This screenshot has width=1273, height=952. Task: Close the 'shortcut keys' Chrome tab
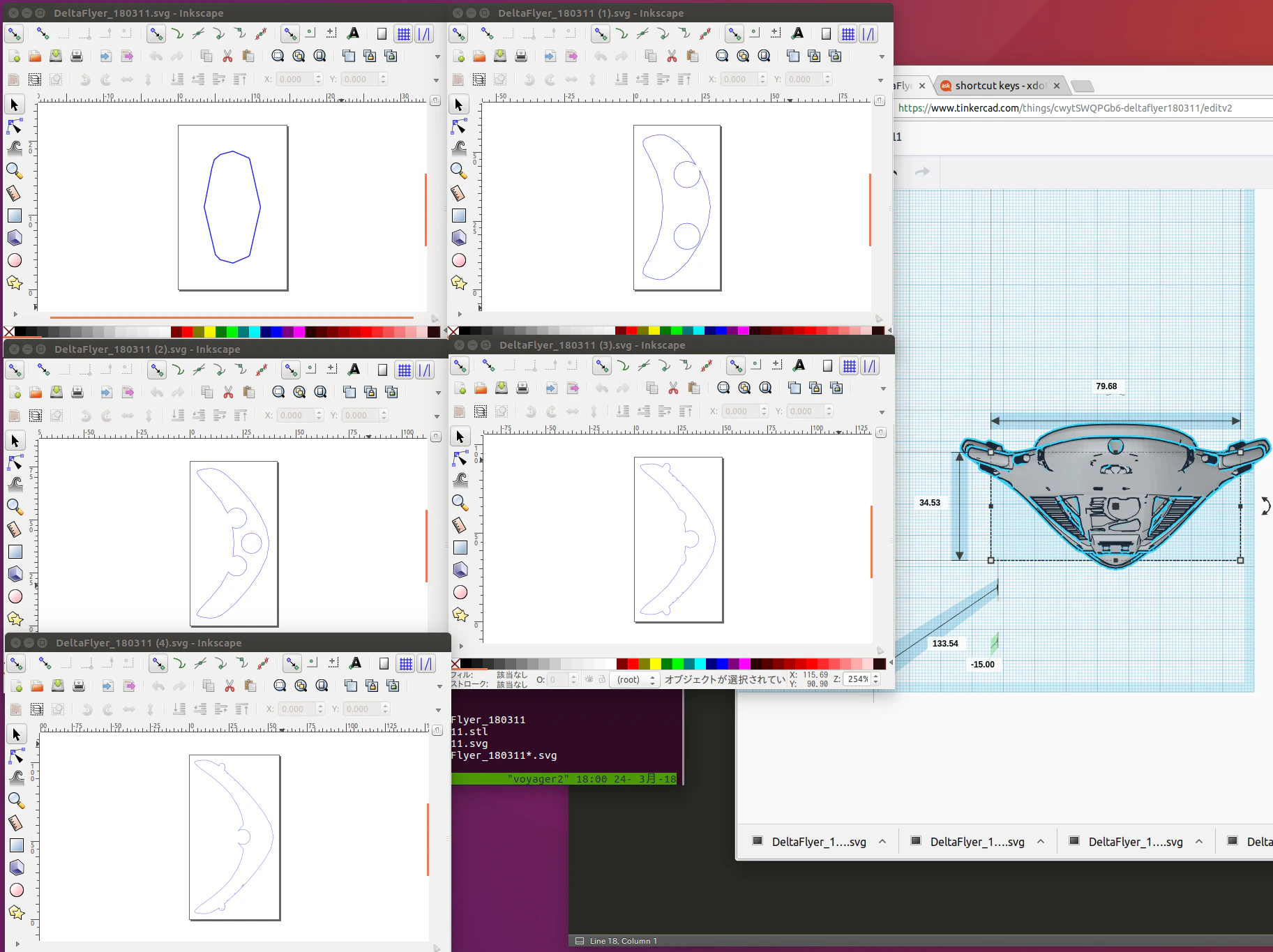(x=1056, y=86)
